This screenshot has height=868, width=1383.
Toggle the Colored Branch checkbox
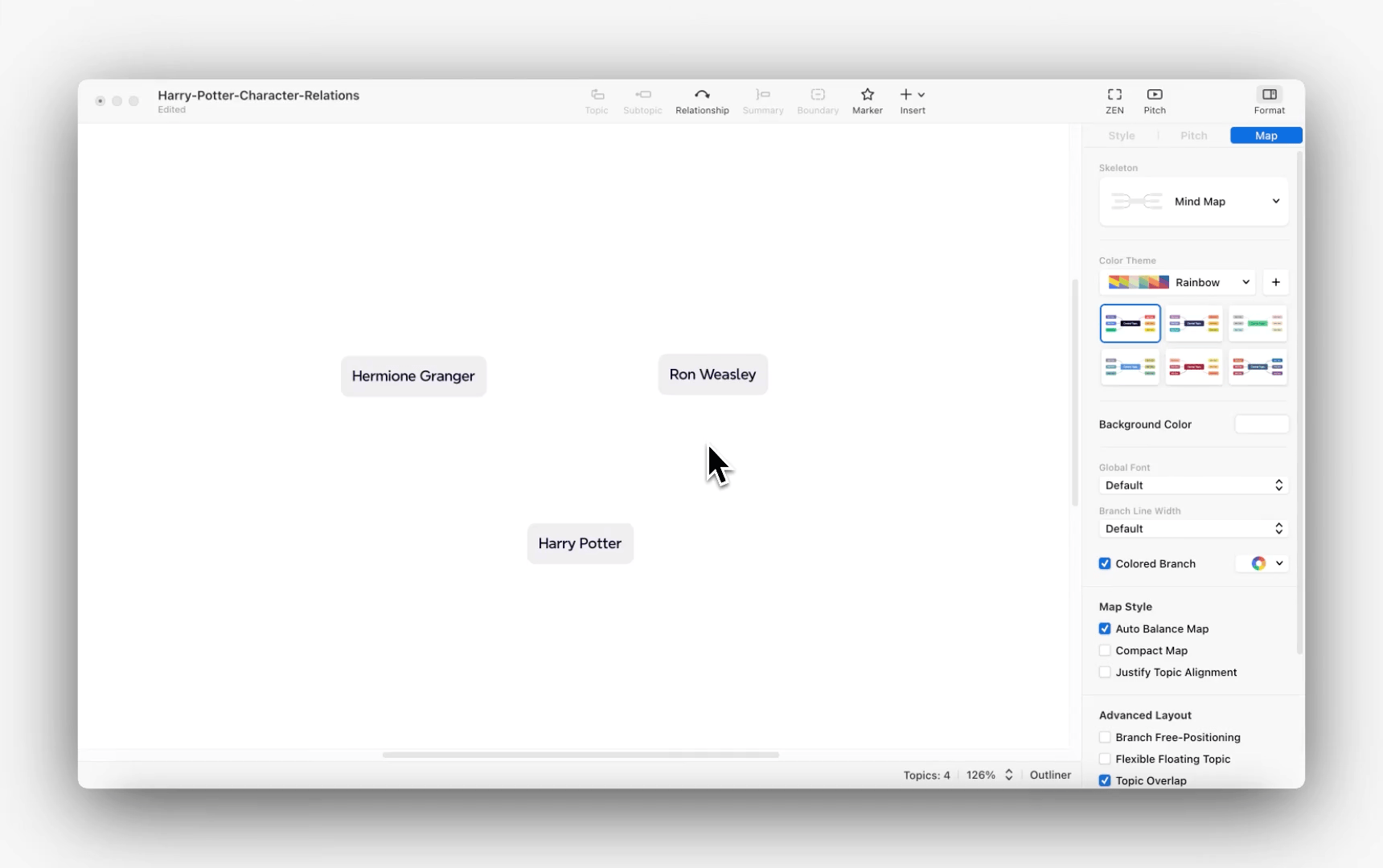click(x=1105, y=563)
